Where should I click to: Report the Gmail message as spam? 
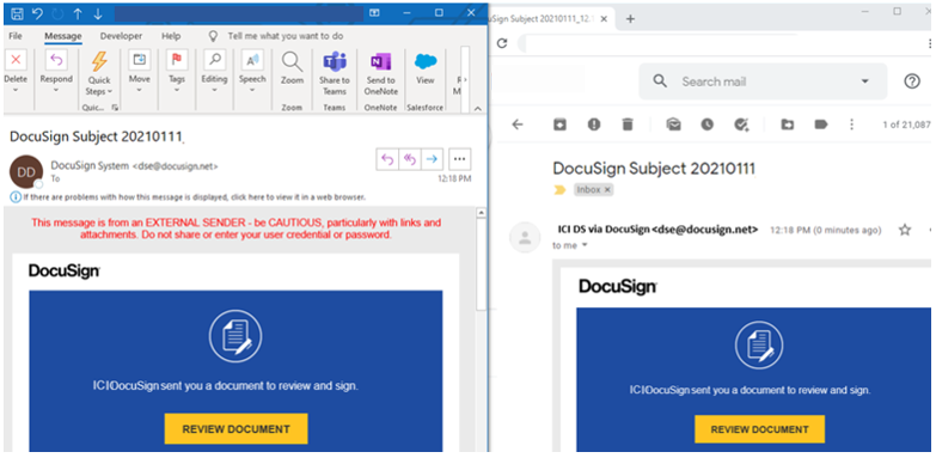tap(593, 125)
